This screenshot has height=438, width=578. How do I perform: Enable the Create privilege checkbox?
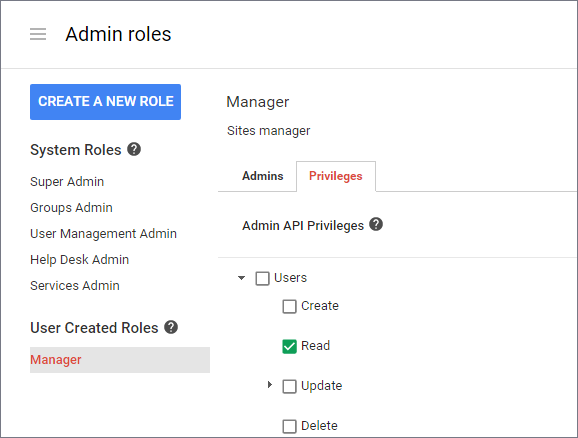click(289, 306)
